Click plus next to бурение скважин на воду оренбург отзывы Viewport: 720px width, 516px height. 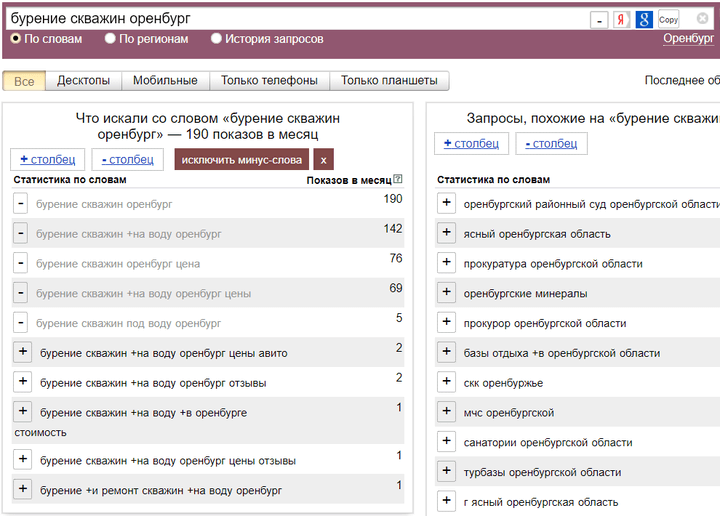point(22,382)
